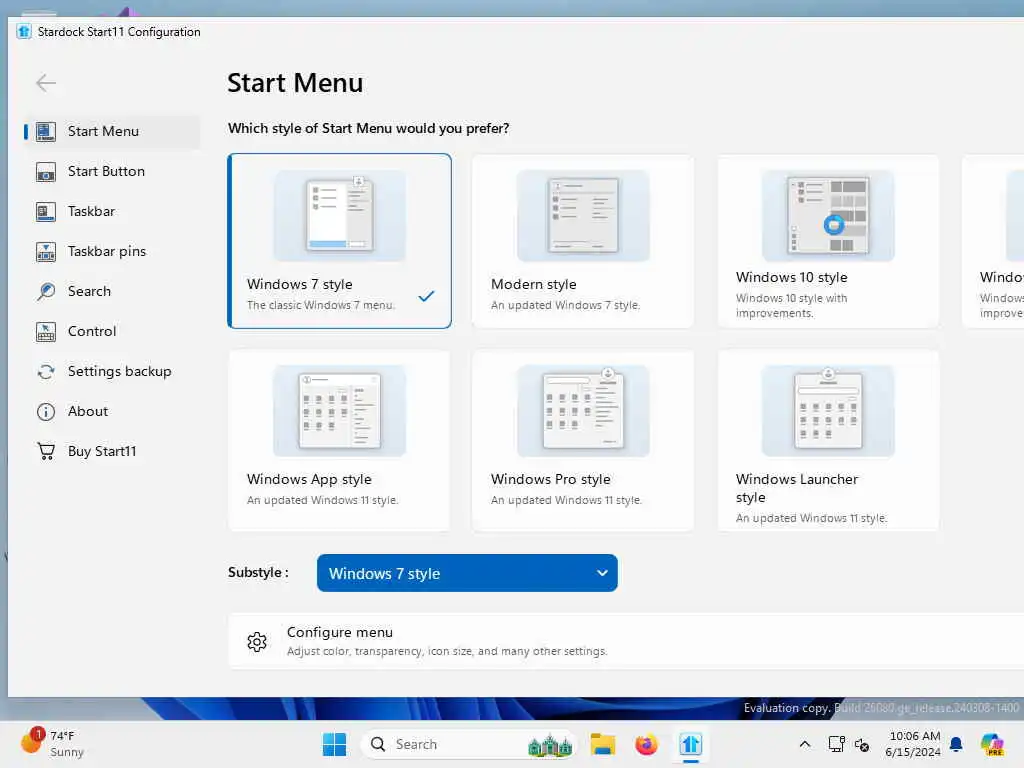Screen dimensions: 1024x768
Task: Select the Windows 7 style card
Action: [340, 241]
